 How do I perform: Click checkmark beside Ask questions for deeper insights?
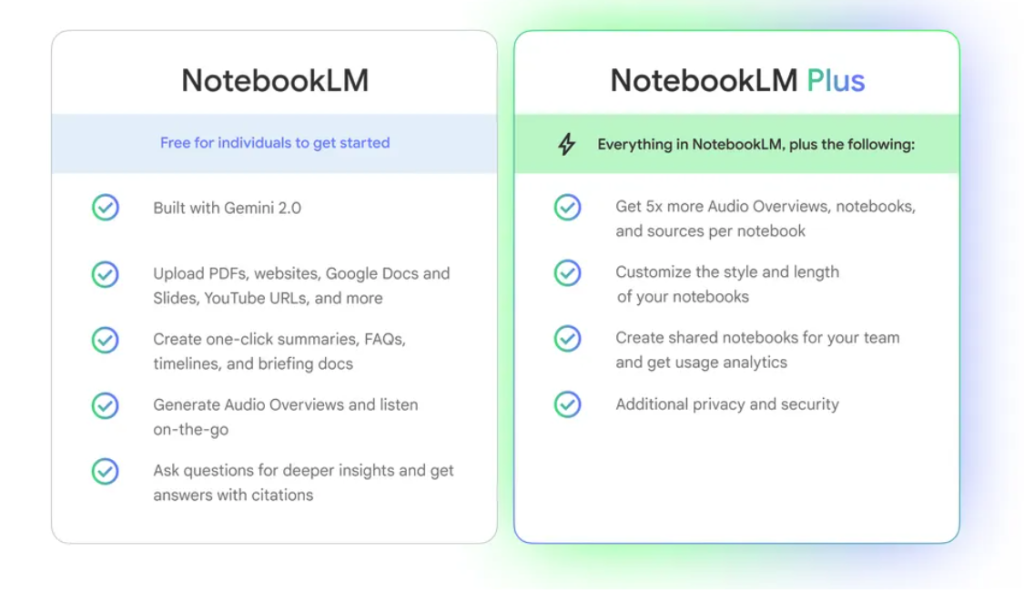(105, 471)
